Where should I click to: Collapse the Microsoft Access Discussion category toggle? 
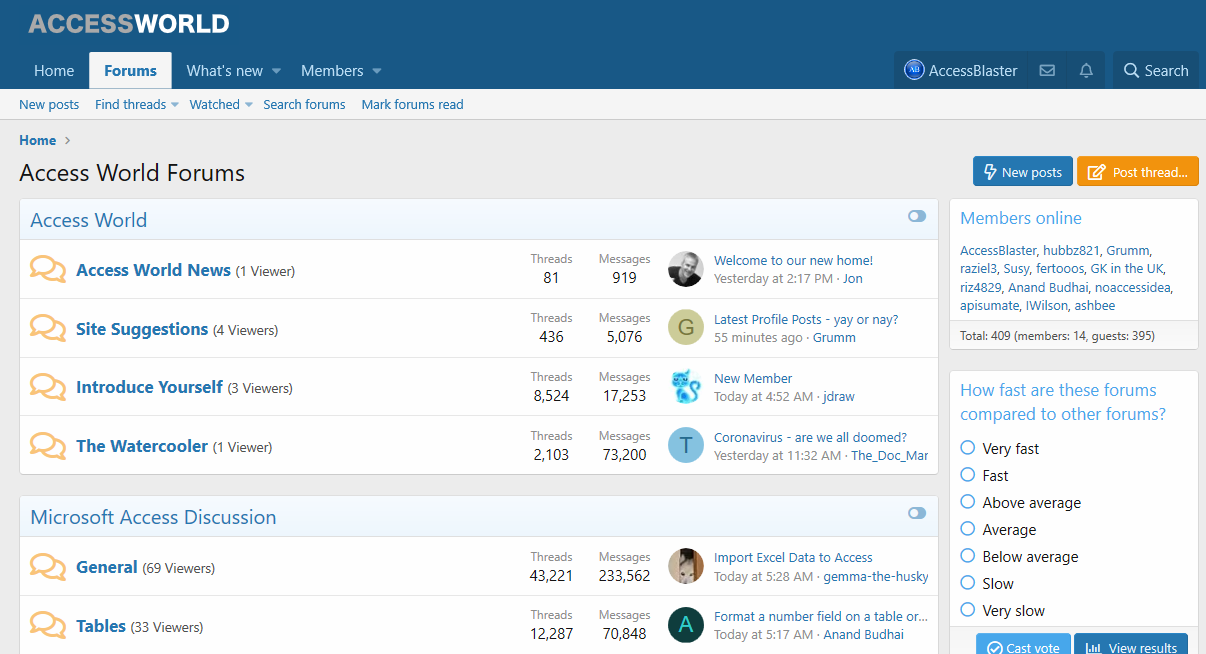(x=917, y=513)
